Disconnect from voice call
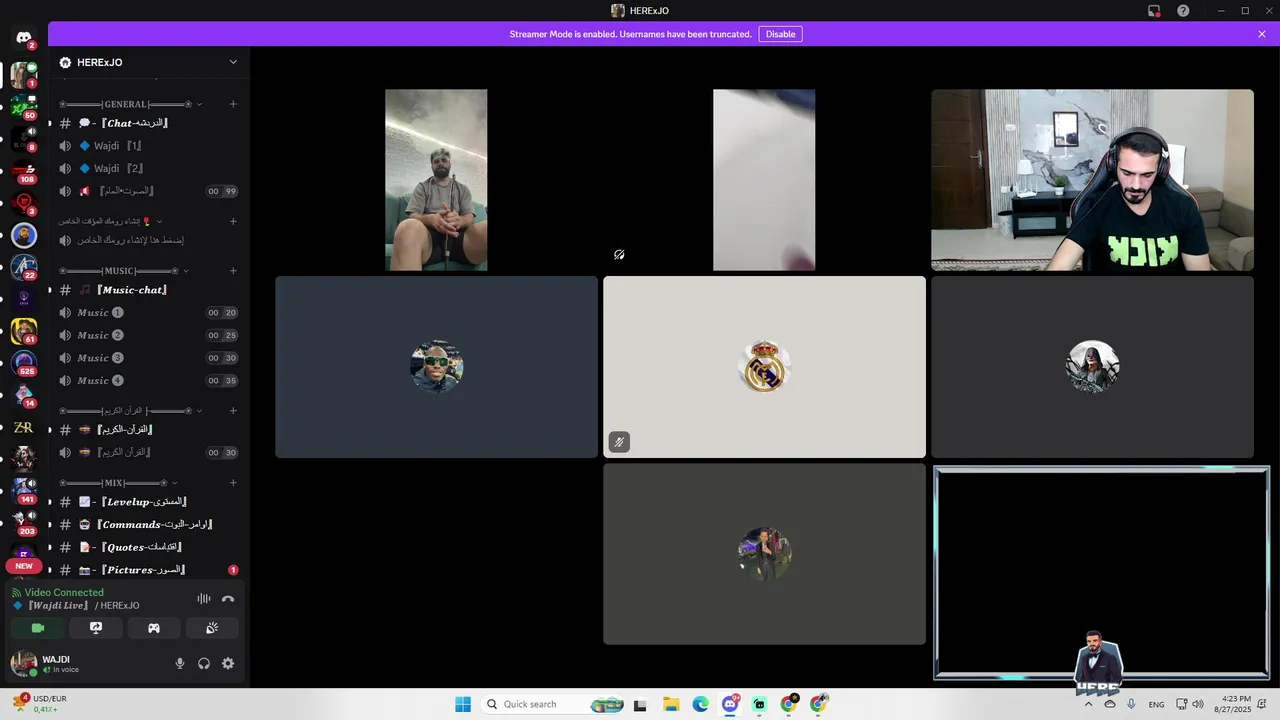This screenshot has width=1280, height=720. pos(228,599)
